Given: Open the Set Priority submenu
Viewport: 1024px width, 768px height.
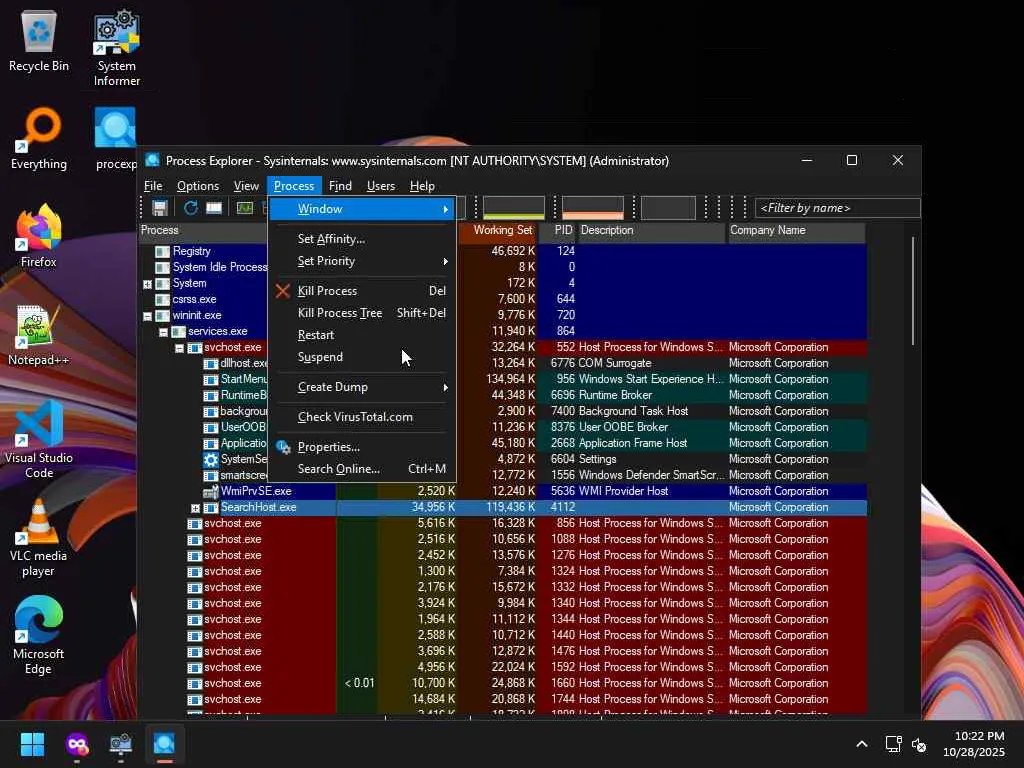Looking at the screenshot, I should [362, 261].
